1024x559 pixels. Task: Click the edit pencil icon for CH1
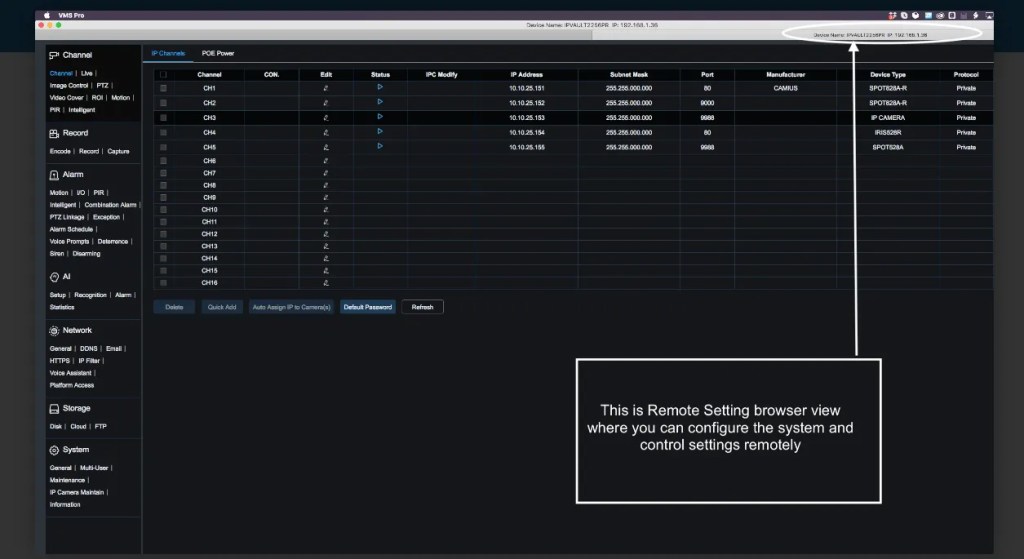[x=326, y=88]
